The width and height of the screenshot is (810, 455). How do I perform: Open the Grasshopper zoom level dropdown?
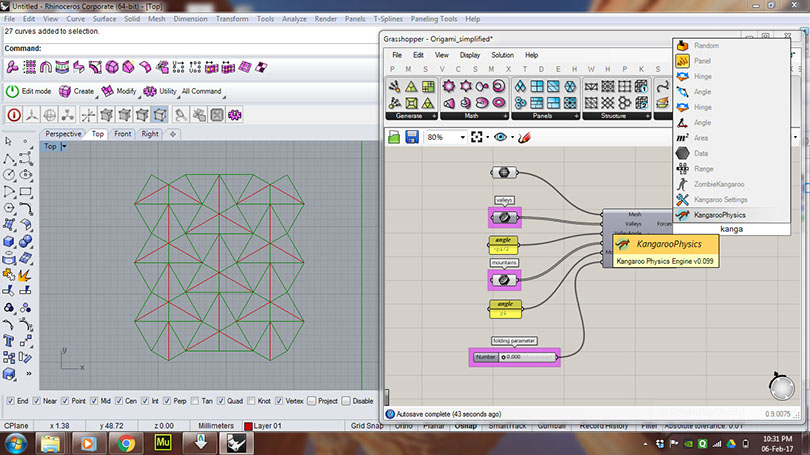coord(462,137)
